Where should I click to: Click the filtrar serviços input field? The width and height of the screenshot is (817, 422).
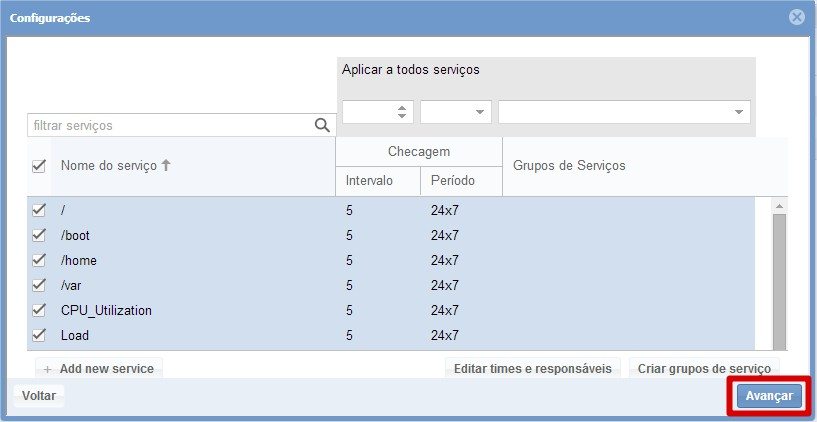tap(170, 126)
